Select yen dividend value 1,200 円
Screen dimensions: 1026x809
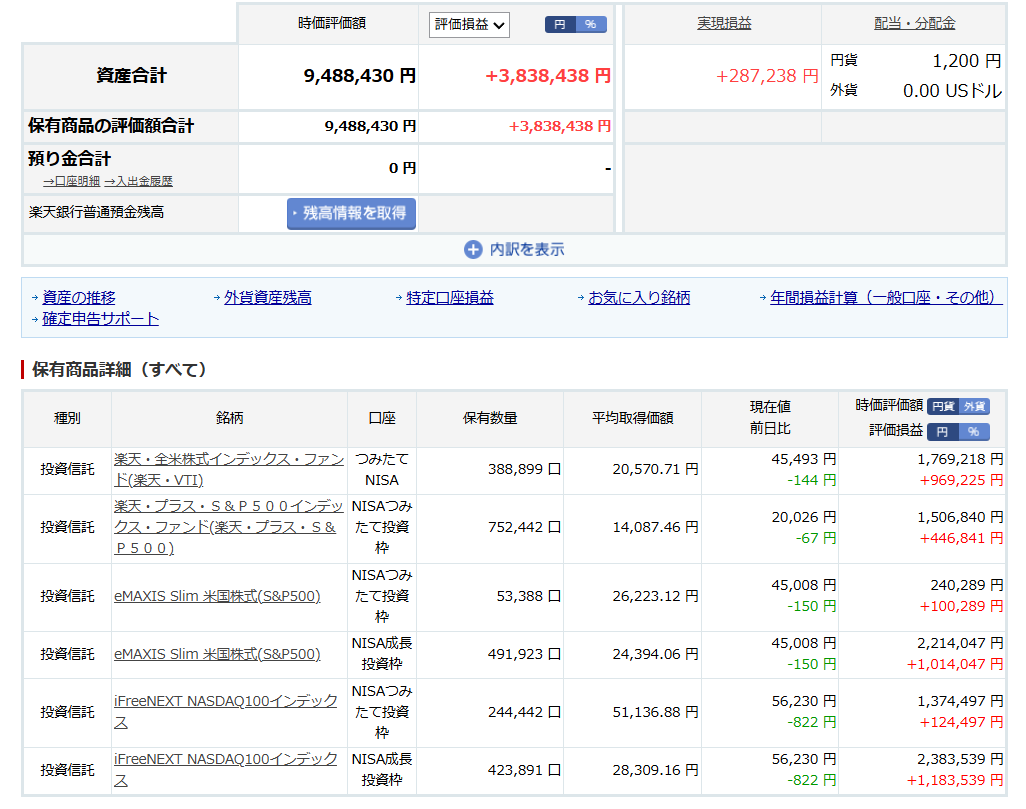(x=966, y=61)
